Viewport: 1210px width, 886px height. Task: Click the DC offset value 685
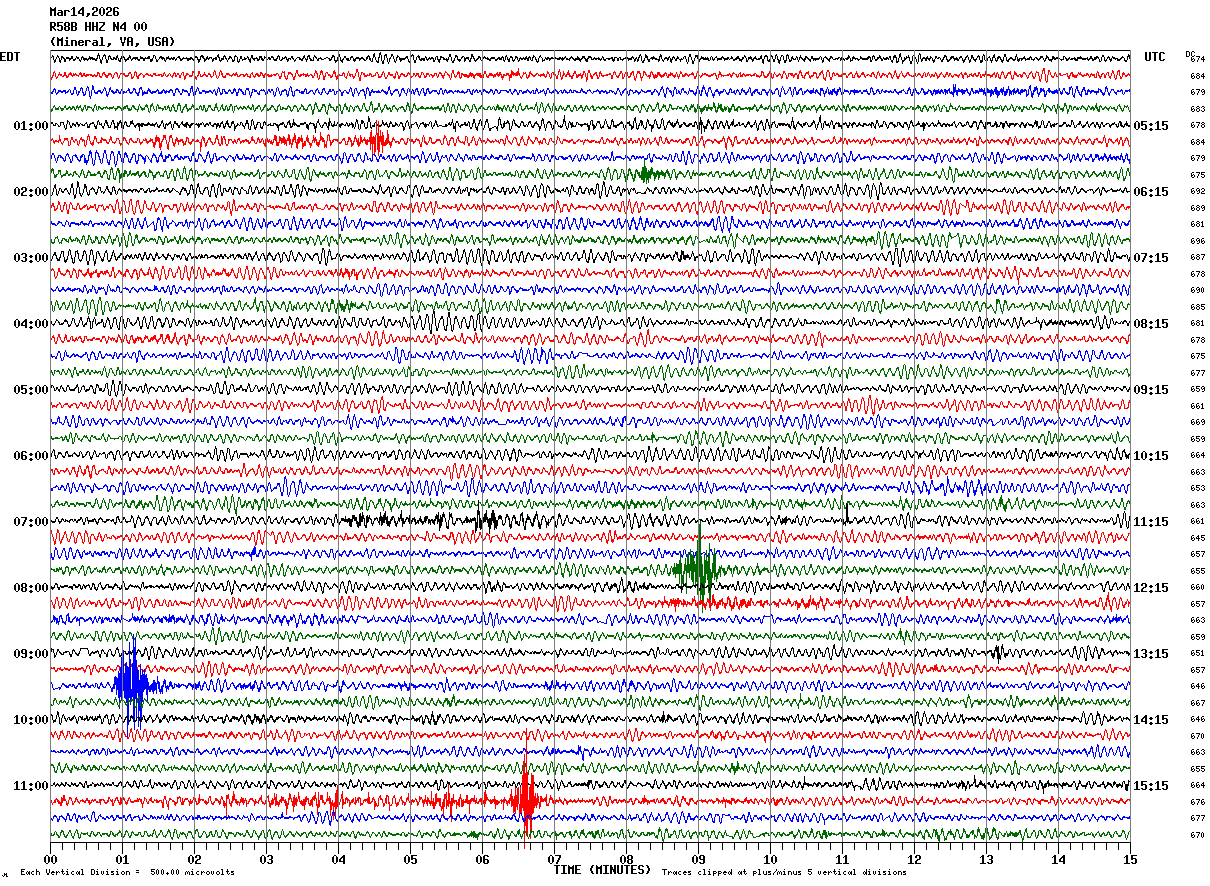point(1197,307)
